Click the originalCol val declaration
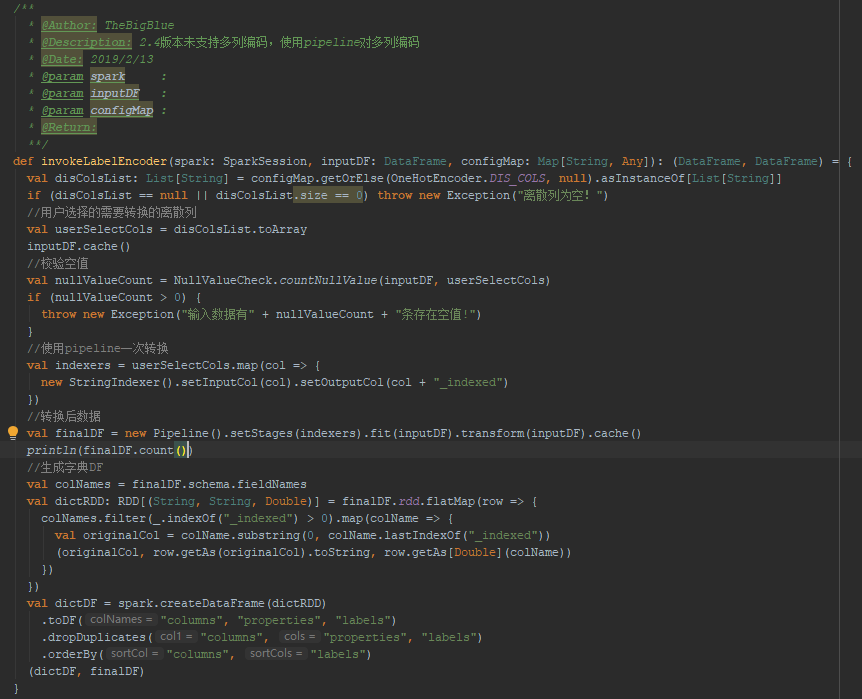Screen dimensions: 862x699 (121, 536)
